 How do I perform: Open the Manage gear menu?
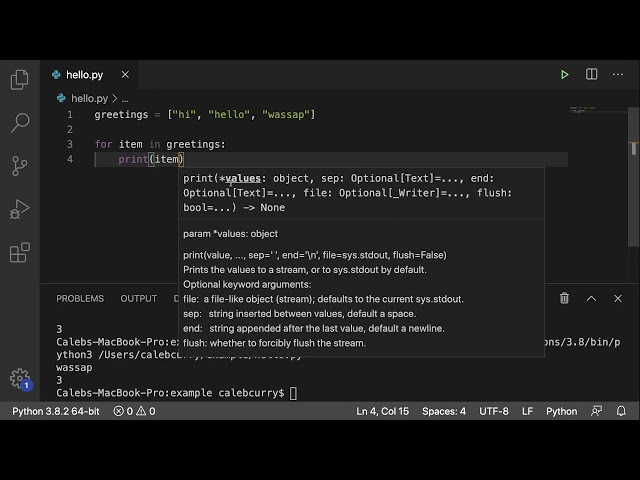click(x=20, y=378)
